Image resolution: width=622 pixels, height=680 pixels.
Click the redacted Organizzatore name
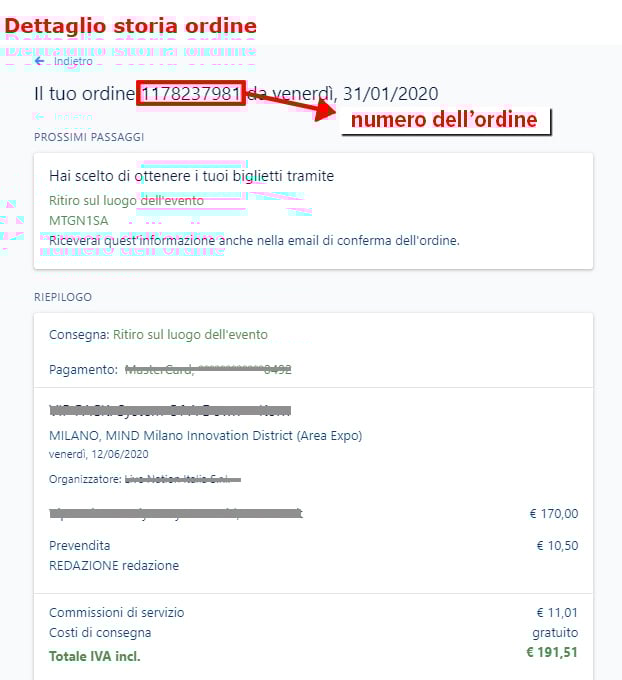click(x=183, y=479)
